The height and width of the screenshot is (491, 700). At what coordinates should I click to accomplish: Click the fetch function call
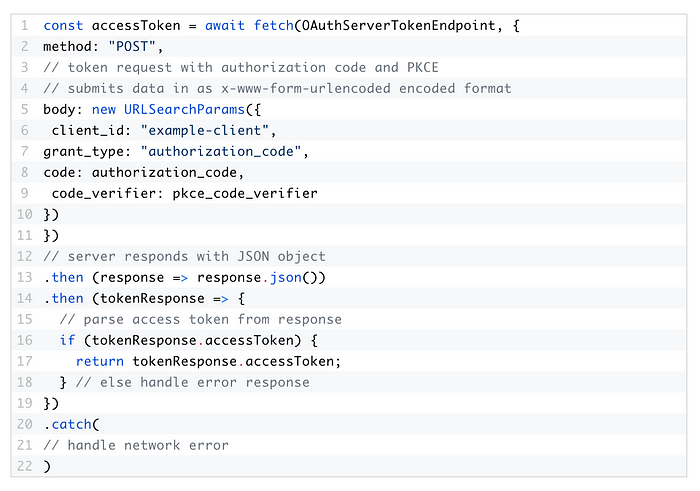(273, 25)
